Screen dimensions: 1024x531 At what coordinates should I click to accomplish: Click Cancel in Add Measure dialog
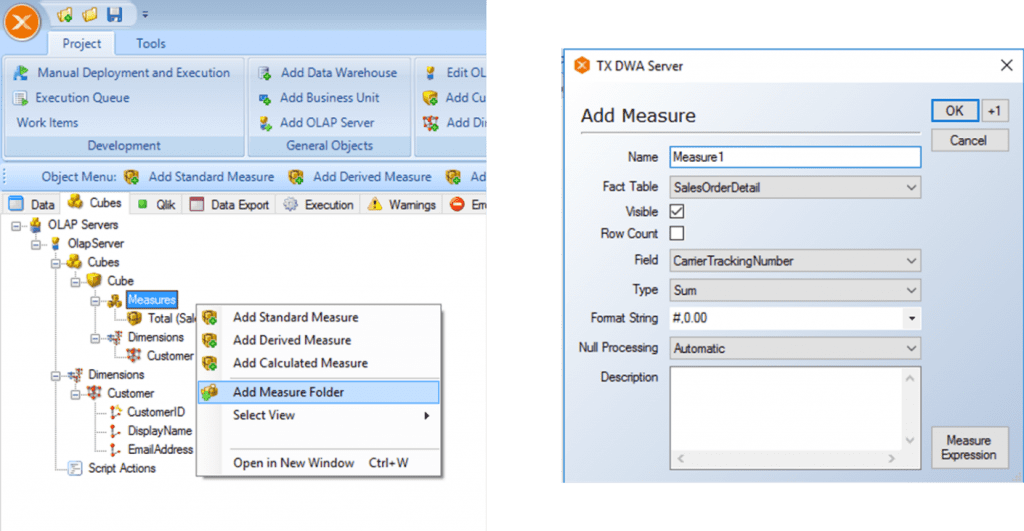[970, 140]
